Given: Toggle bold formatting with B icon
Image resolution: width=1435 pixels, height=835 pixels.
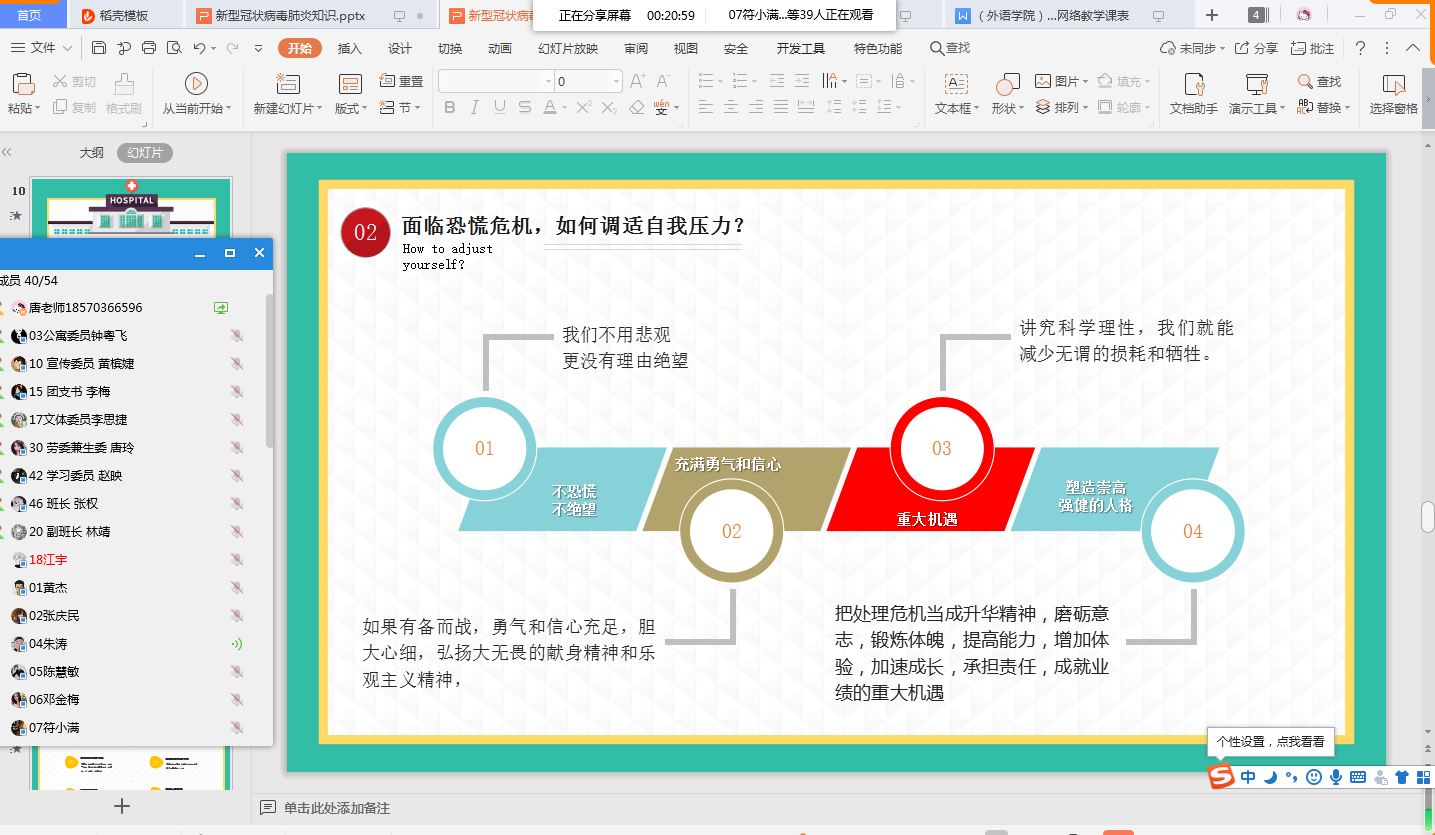Looking at the screenshot, I should click(x=449, y=108).
